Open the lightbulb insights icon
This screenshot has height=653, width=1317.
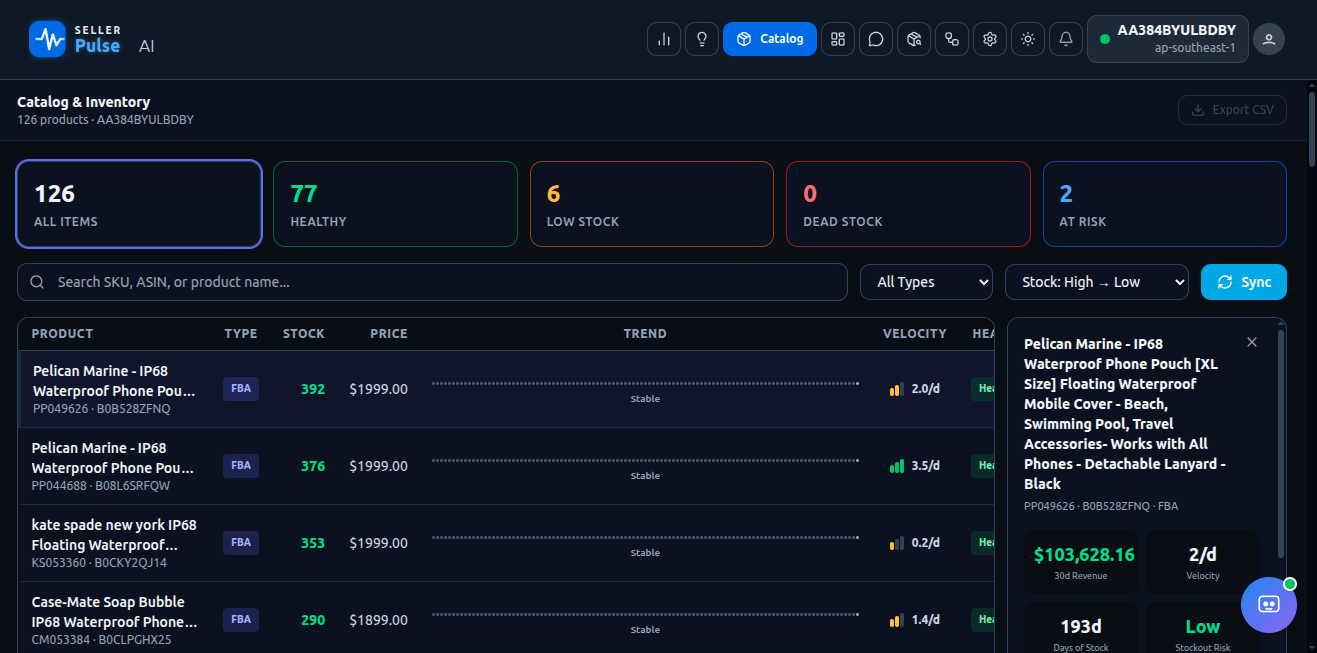(x=702, y=39)
